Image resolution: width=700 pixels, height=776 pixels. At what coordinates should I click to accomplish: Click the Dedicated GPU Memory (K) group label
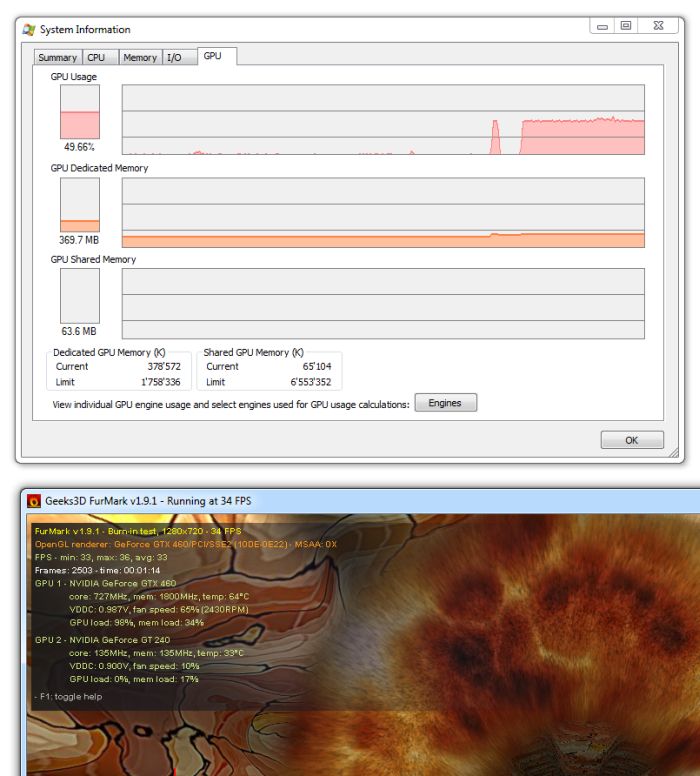109,352
